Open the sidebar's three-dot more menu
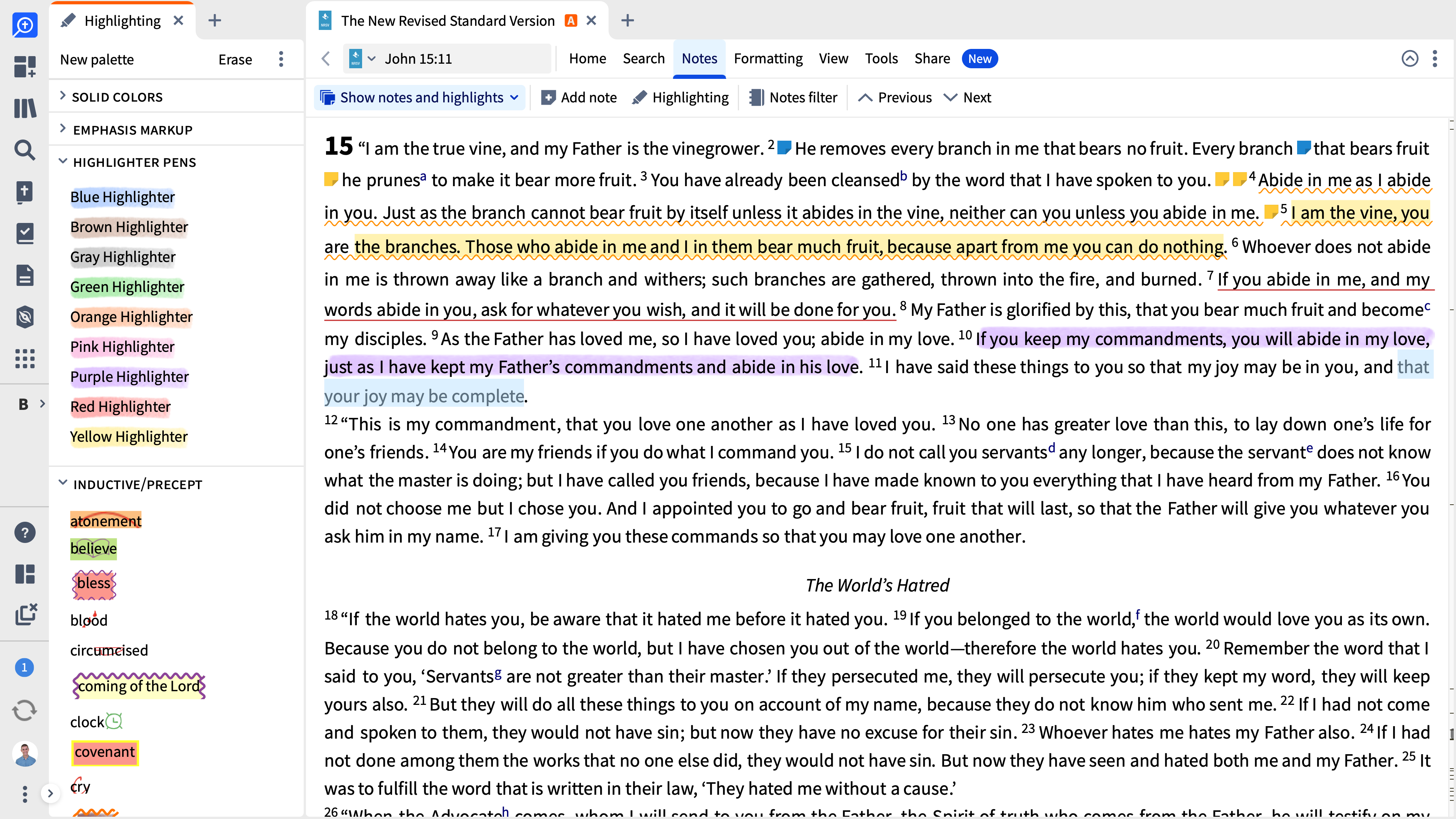Screen dimensions: 1456x819 tap(24, 794)
